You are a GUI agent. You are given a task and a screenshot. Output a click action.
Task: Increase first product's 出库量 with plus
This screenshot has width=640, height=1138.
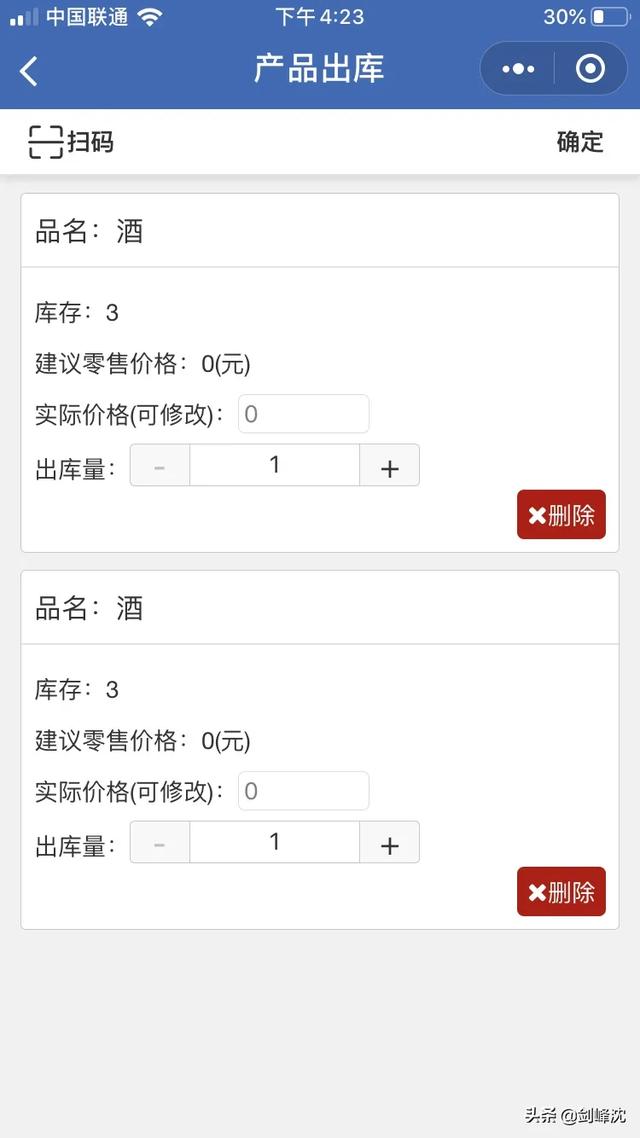point(389,466)
